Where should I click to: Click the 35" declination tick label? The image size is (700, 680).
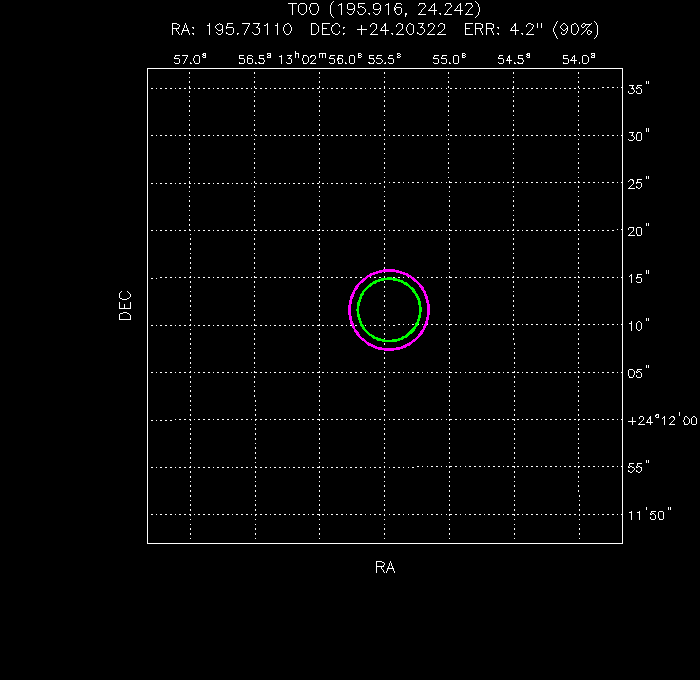[x=640, y=89]
